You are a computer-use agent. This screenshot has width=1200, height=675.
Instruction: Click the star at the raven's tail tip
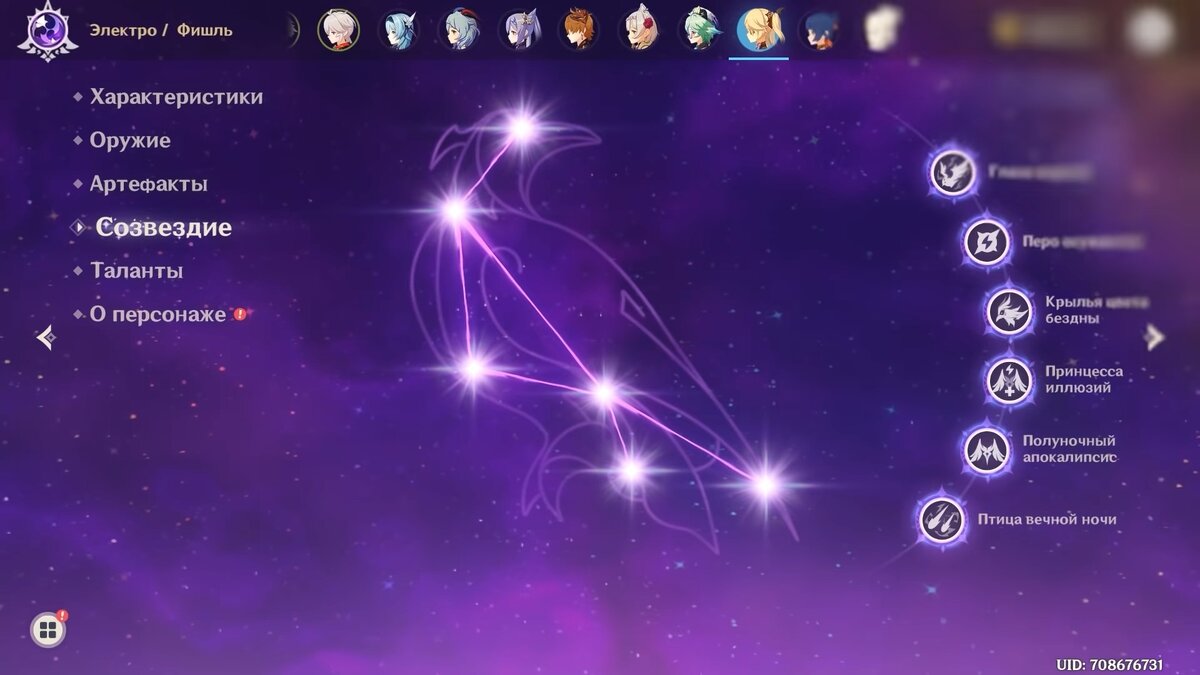[765, 485]
